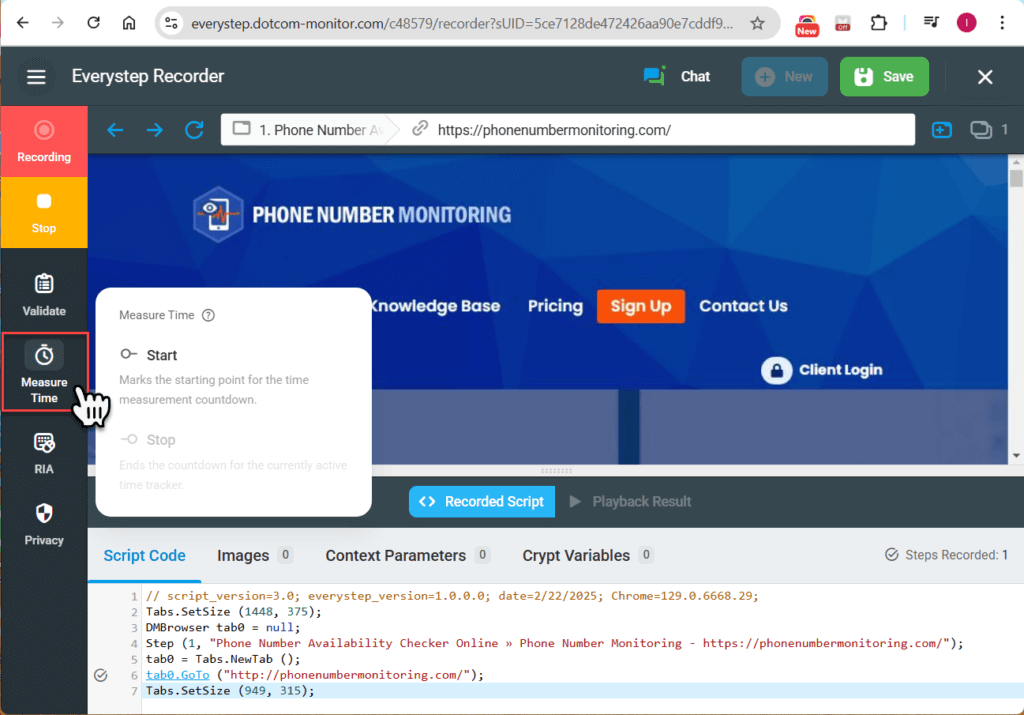Screen dimensions: 1024x715
Task: Expand the tabs count dropdown
Action: [x=989, y=130]
